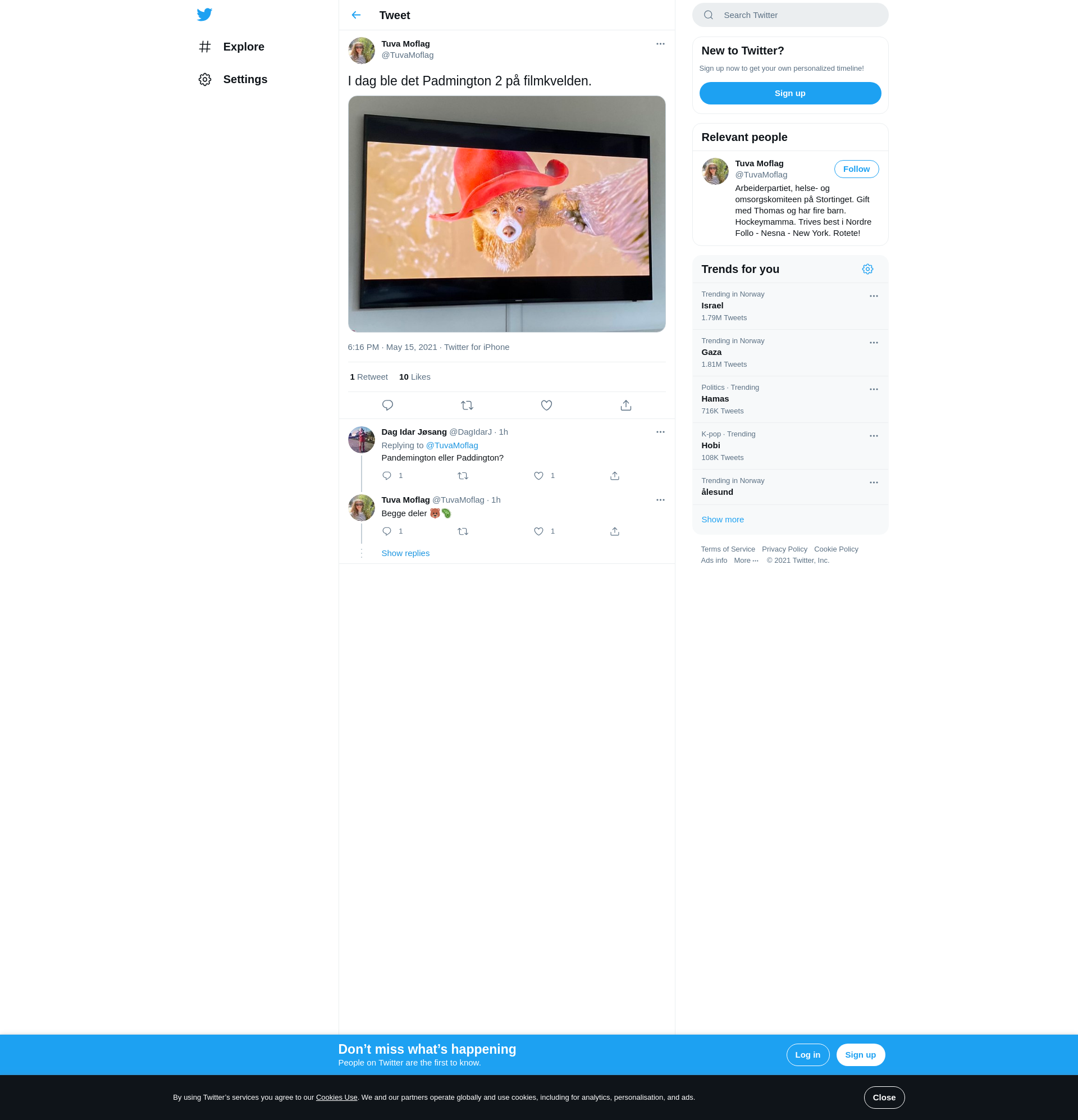
Task: Open Dag Idar Jøsang's avatar
Action: pos(362,439)
